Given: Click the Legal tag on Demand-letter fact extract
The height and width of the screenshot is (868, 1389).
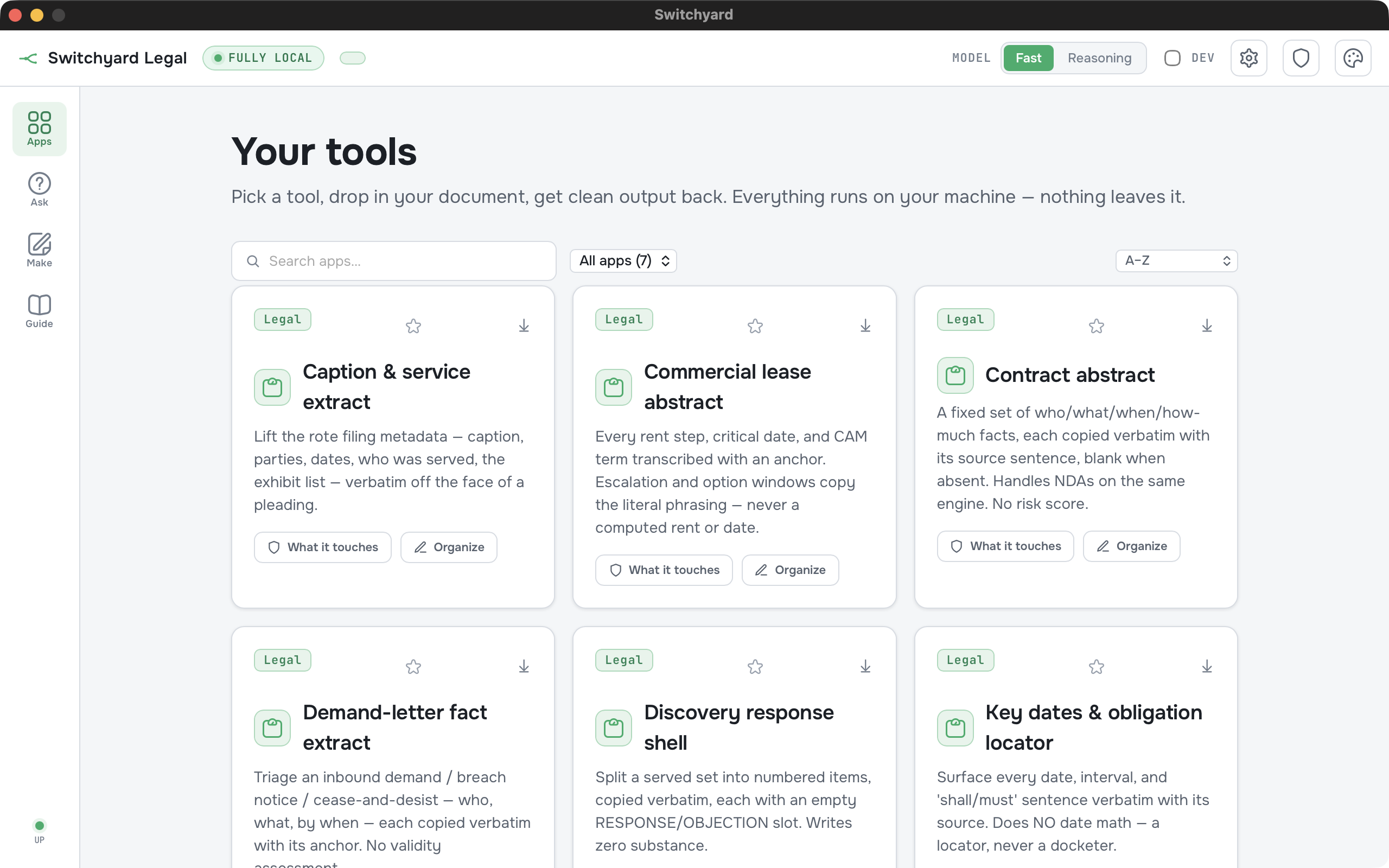Looking at the screenshot, I should pos(282,660).
